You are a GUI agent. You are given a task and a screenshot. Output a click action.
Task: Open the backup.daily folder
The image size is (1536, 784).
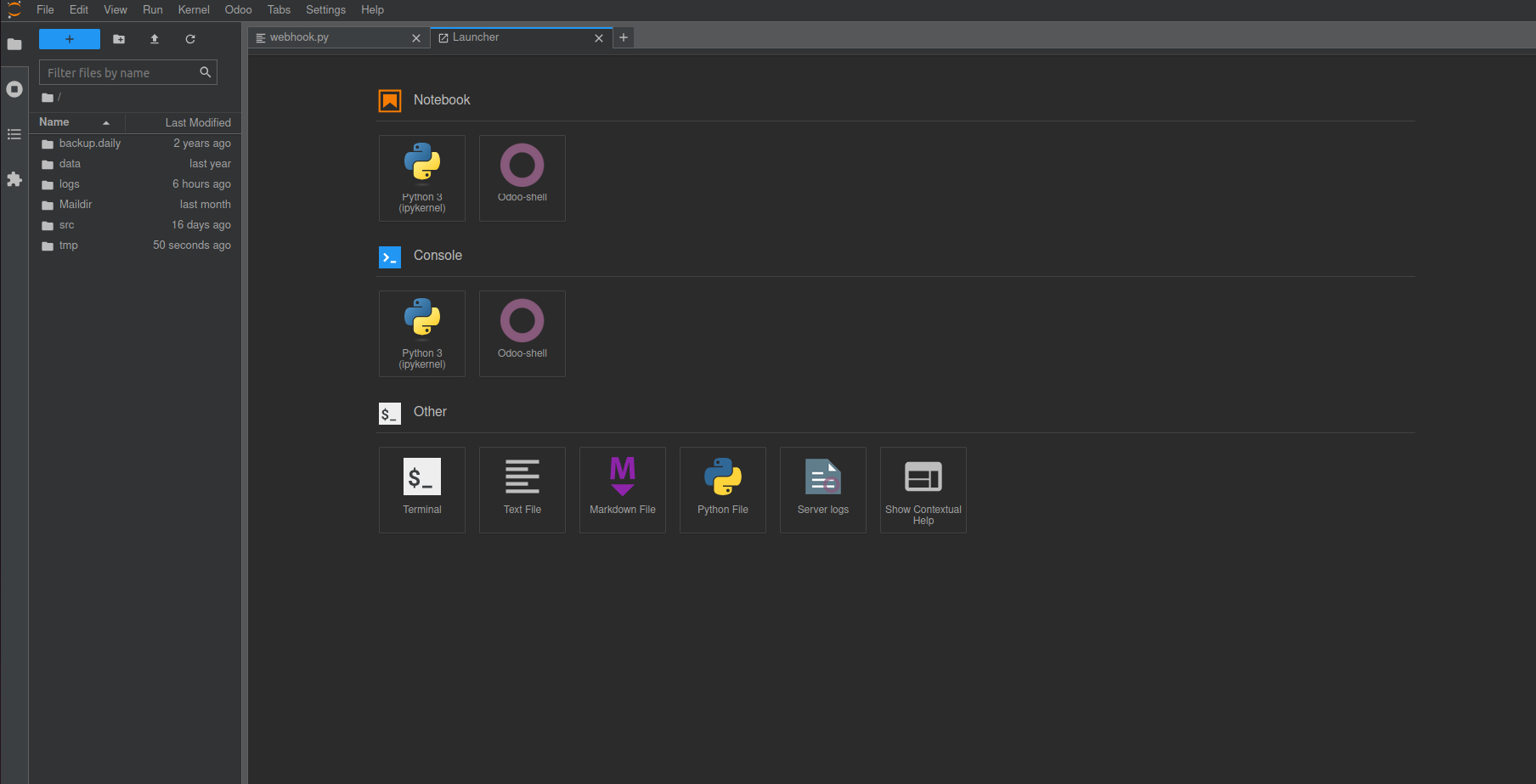(x=90, y=144)
